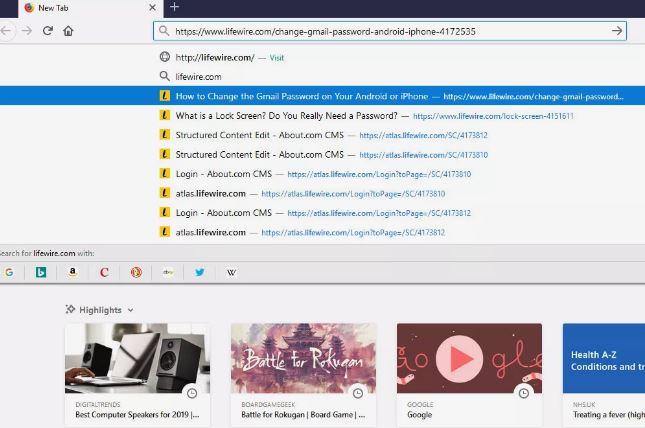
Task: Open Structured Content Edit entry ending 4173810
Action: (x=322, y=155)
